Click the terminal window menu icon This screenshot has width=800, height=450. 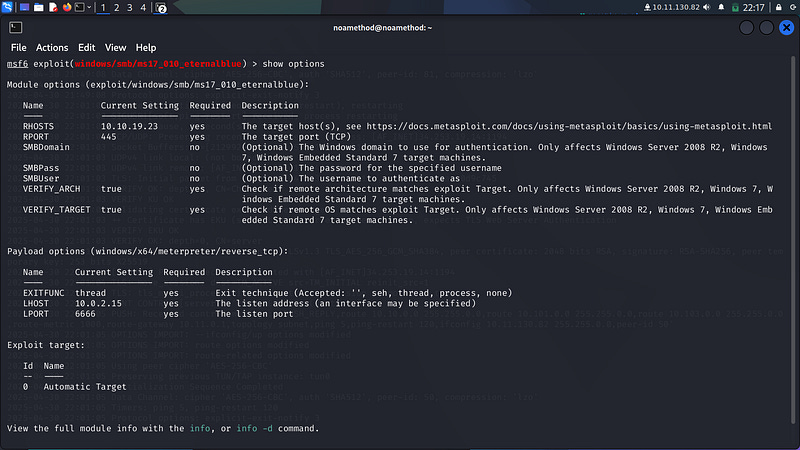pos(15,28)
